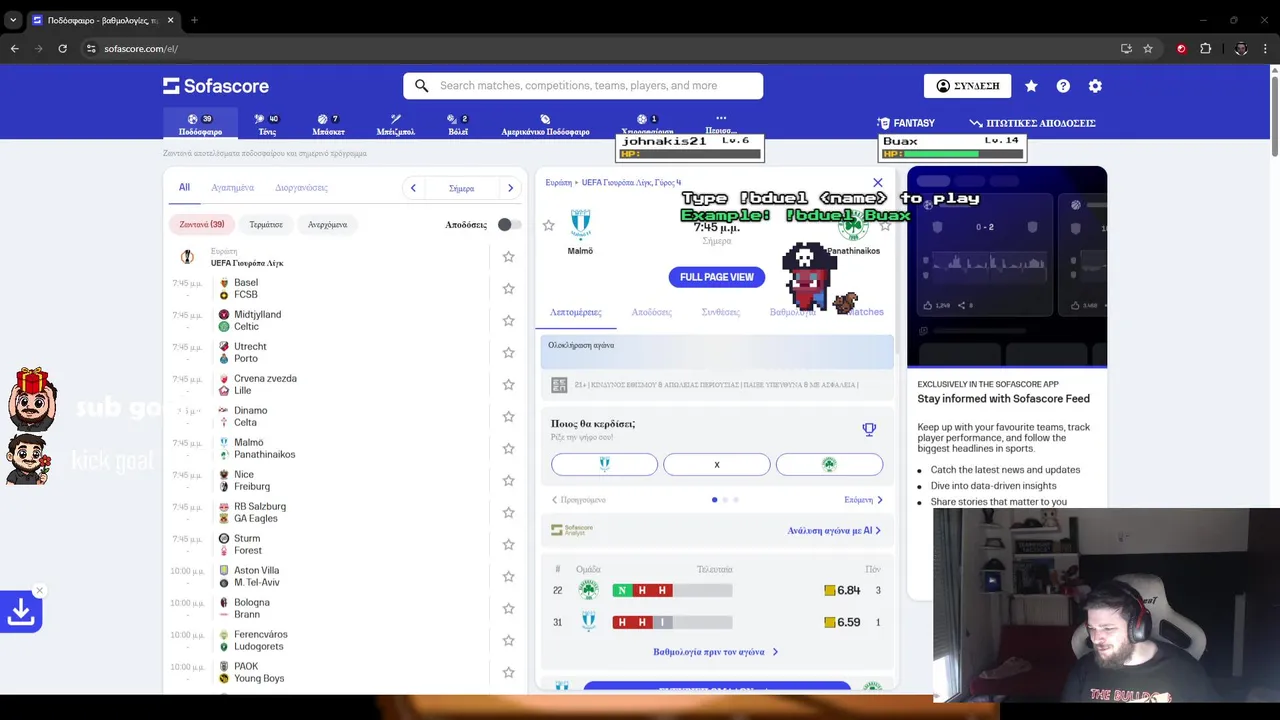Screen dimensions: 1280x720
Task: Open the Sofascore app promo thumbnail
Action: pyautogui.click(x=1007, y=267)
